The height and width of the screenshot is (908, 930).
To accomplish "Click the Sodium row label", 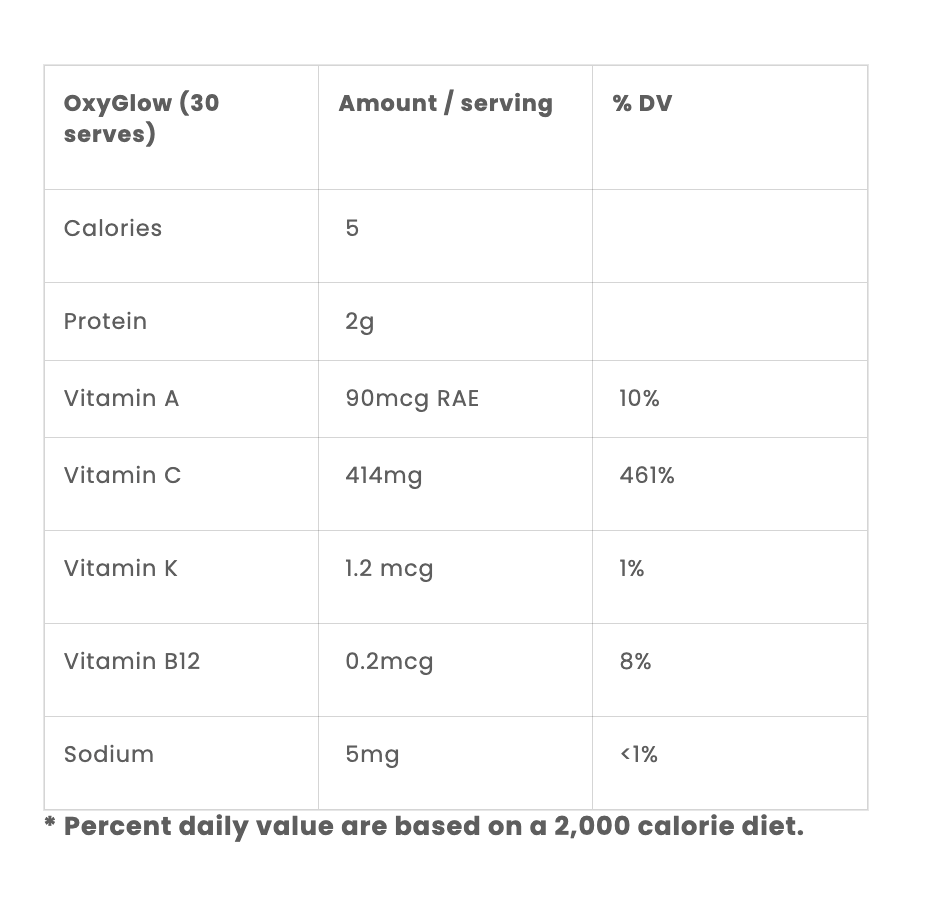I will [x=109, y=754].
